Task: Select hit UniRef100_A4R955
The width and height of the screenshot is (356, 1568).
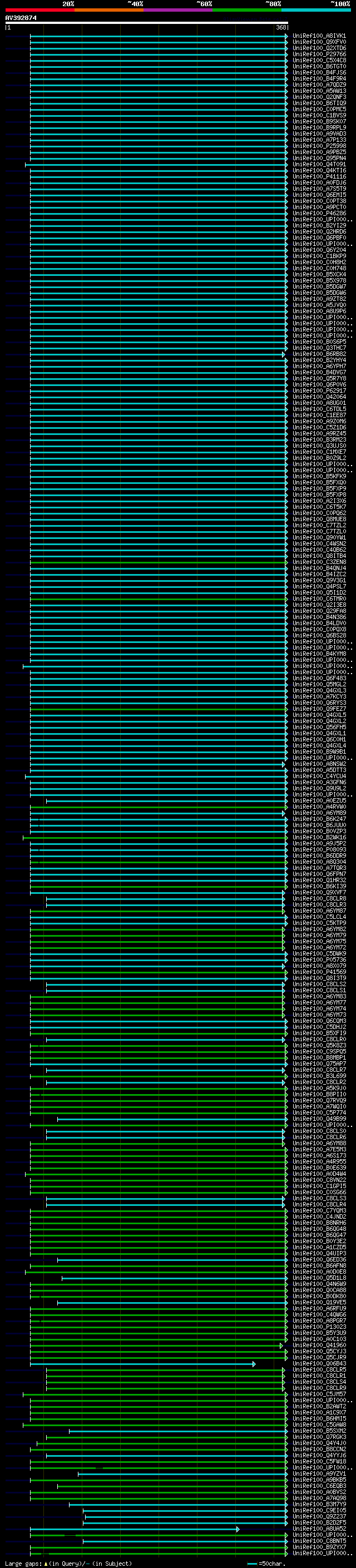Action: [319, 1161]
